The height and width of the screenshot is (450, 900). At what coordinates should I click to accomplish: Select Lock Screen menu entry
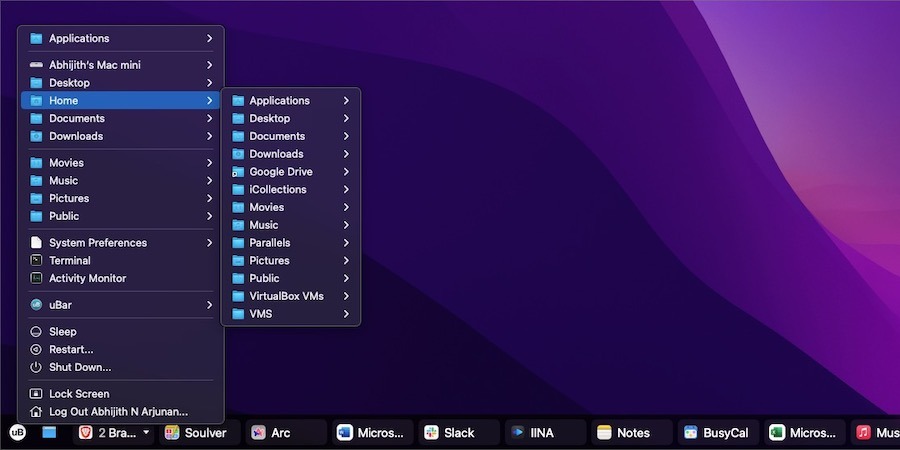[x=121, y=394]
